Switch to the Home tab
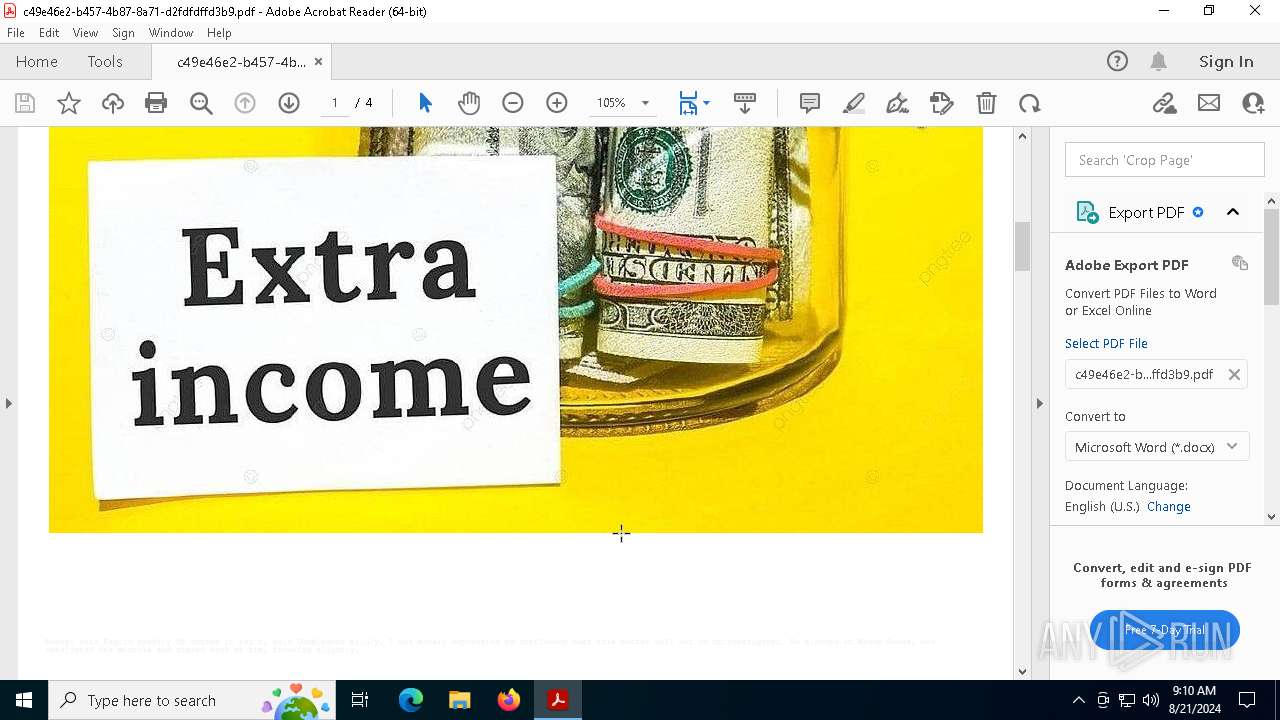The width and height of the screenshot is (1280, 720). click(x=37, y=61)
